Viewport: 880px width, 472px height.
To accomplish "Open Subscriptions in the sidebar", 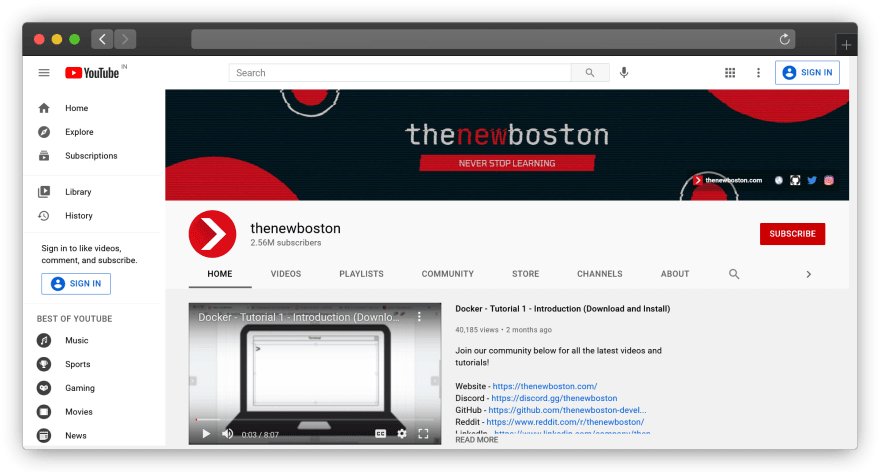I will tap(93, 155).
